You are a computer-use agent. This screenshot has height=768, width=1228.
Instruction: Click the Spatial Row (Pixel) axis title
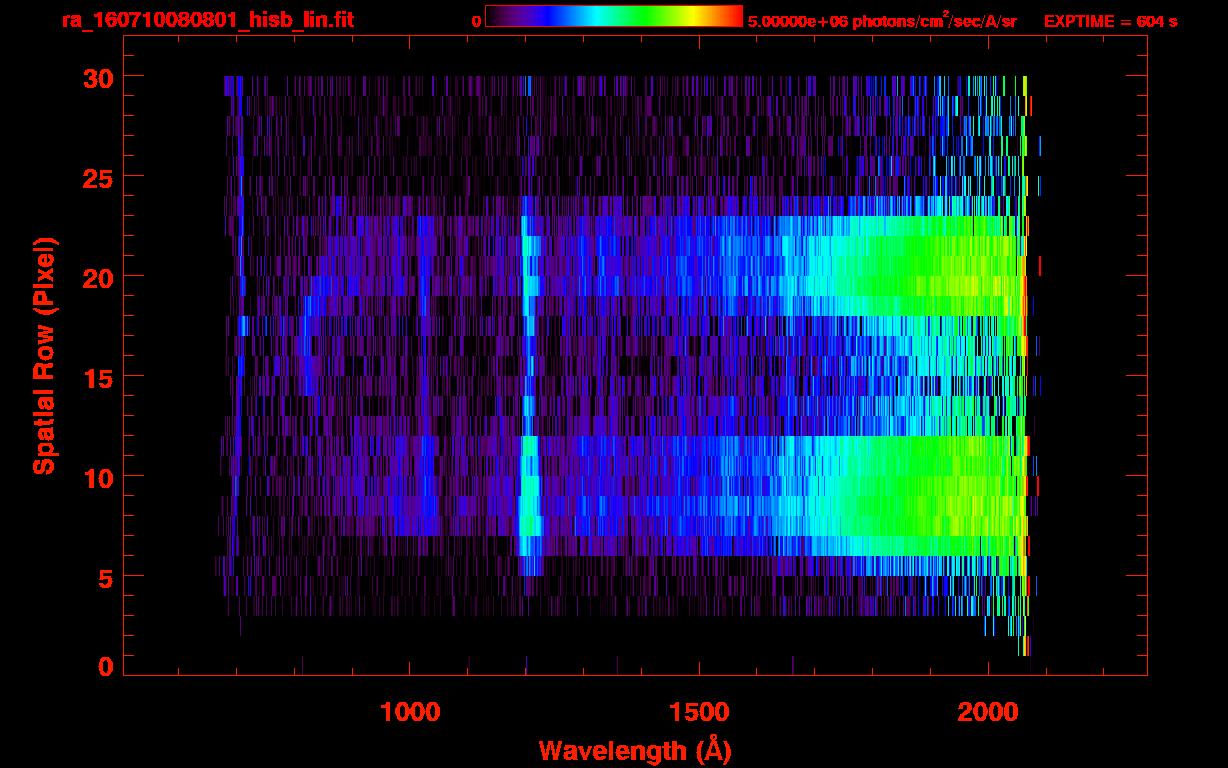(x=44, y=356)
